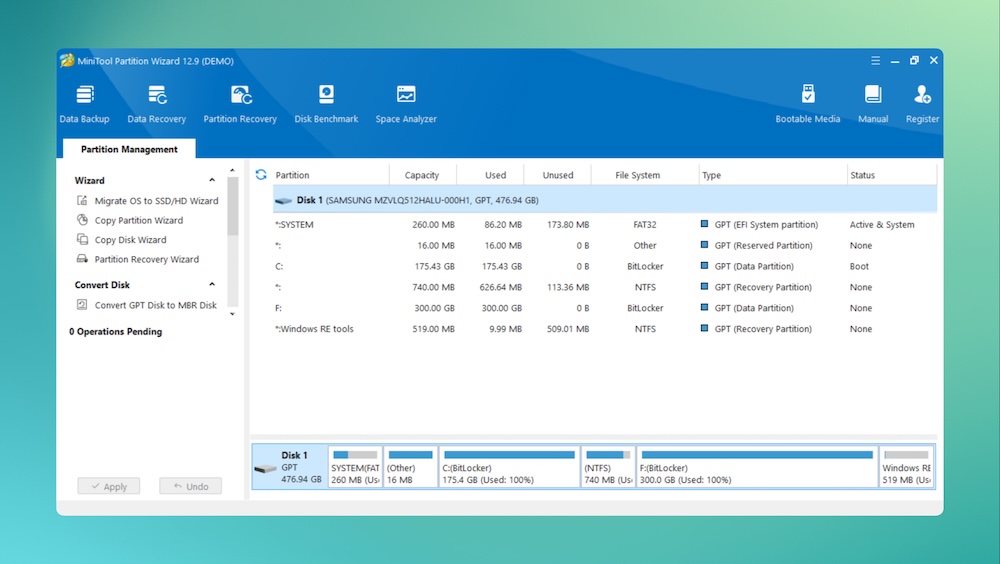Collapse the Wizard section
The width and height of the screenshot is (1000, 564).
point(212,180)
